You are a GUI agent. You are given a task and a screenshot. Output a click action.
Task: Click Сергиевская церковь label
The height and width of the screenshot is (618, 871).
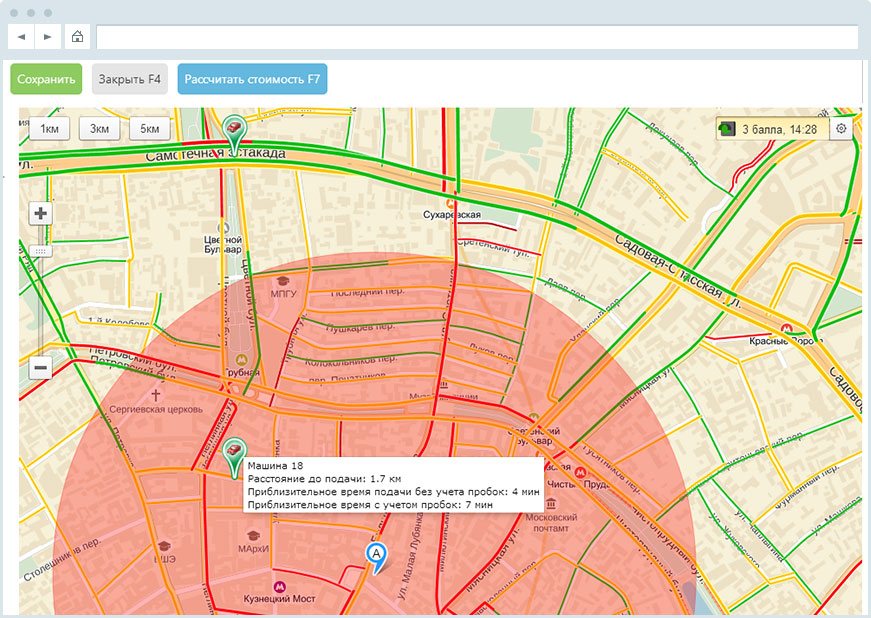pyautogui.click(x=156, y=409)
